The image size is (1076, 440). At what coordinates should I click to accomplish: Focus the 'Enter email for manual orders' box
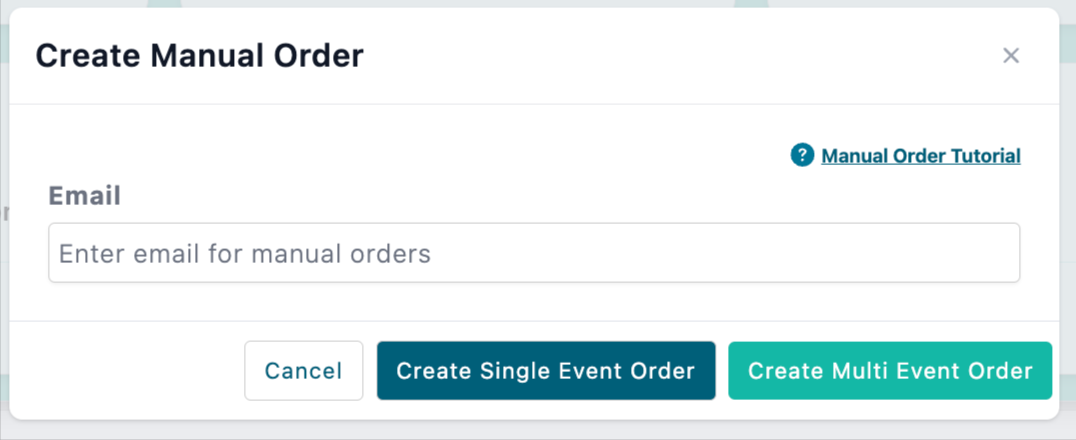pos(534,253)
